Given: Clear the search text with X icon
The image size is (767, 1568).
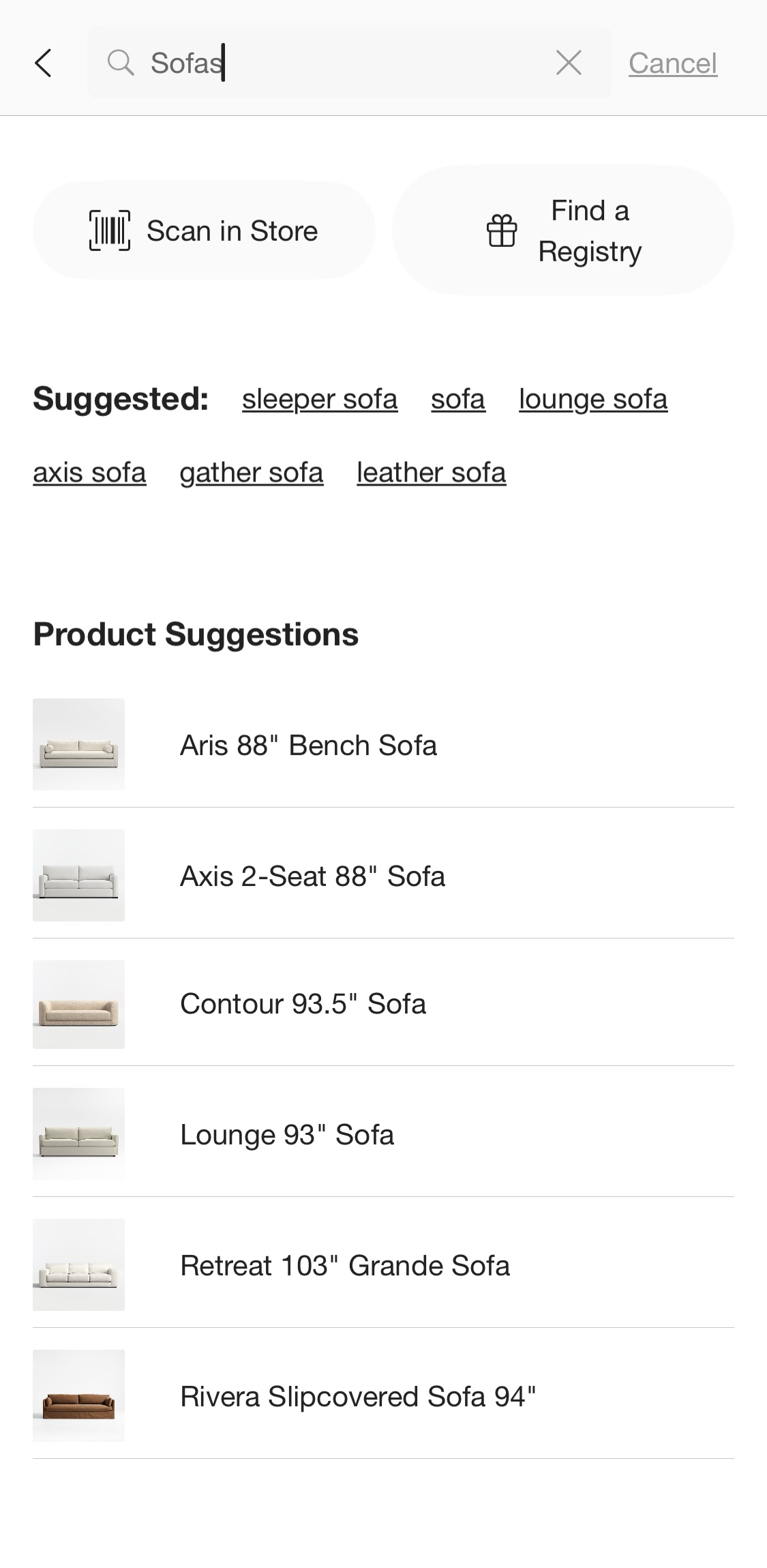Looking at the screenshot, I should (x=569, y=63).
